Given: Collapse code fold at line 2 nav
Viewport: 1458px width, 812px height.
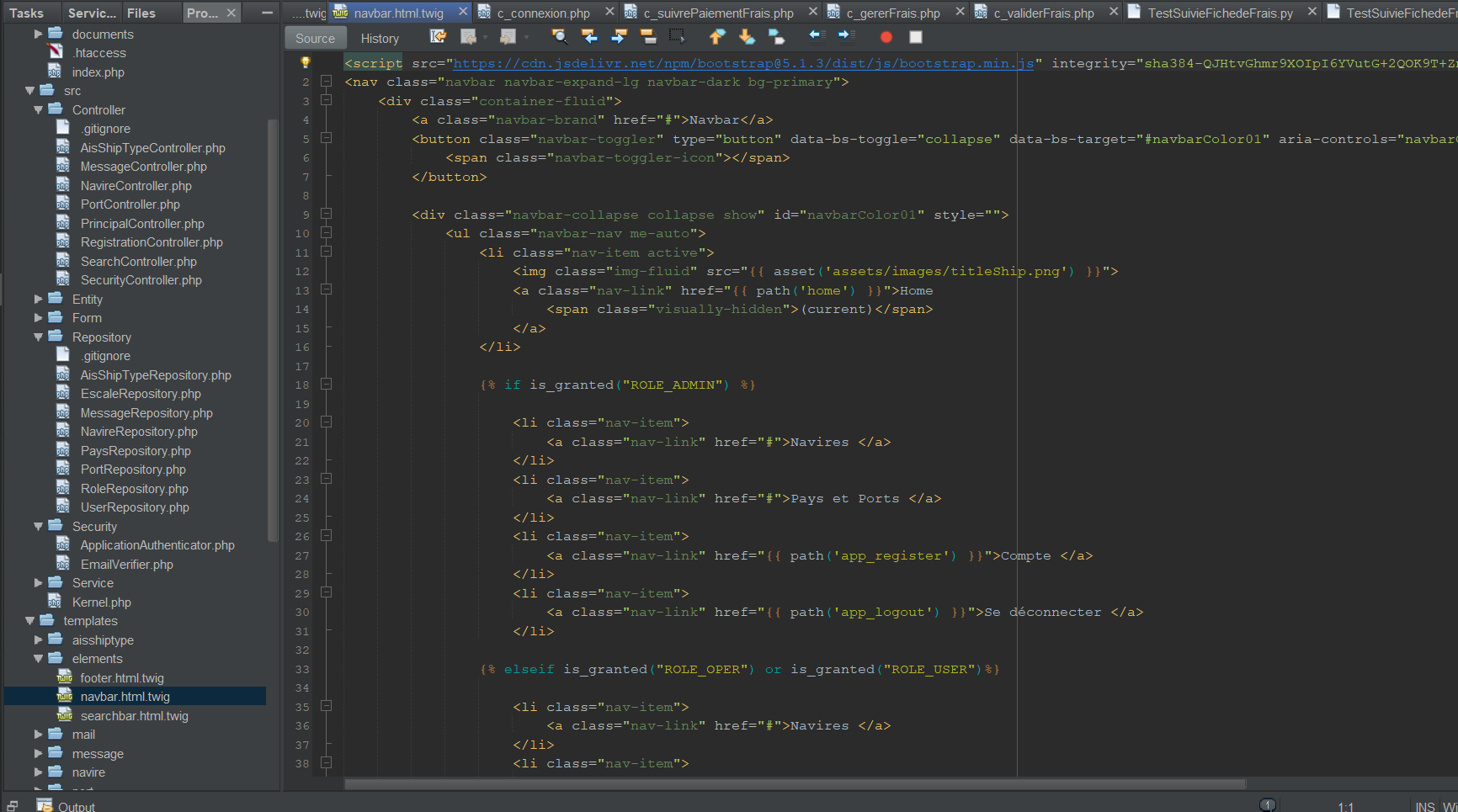Looking at the screenshot, I should (x=327, y=82).
